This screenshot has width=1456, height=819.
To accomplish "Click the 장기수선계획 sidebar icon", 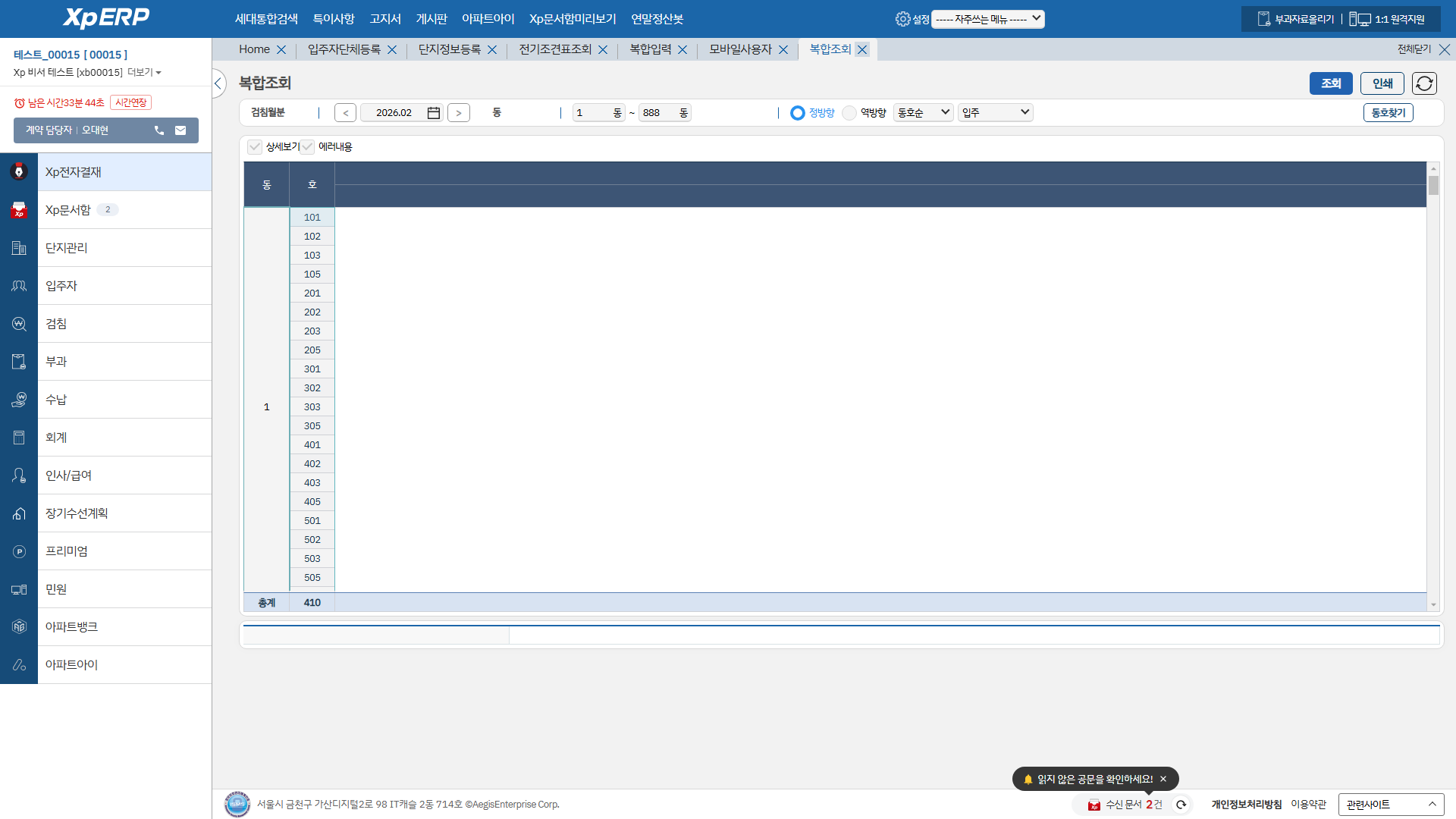I will click(19, 513).
